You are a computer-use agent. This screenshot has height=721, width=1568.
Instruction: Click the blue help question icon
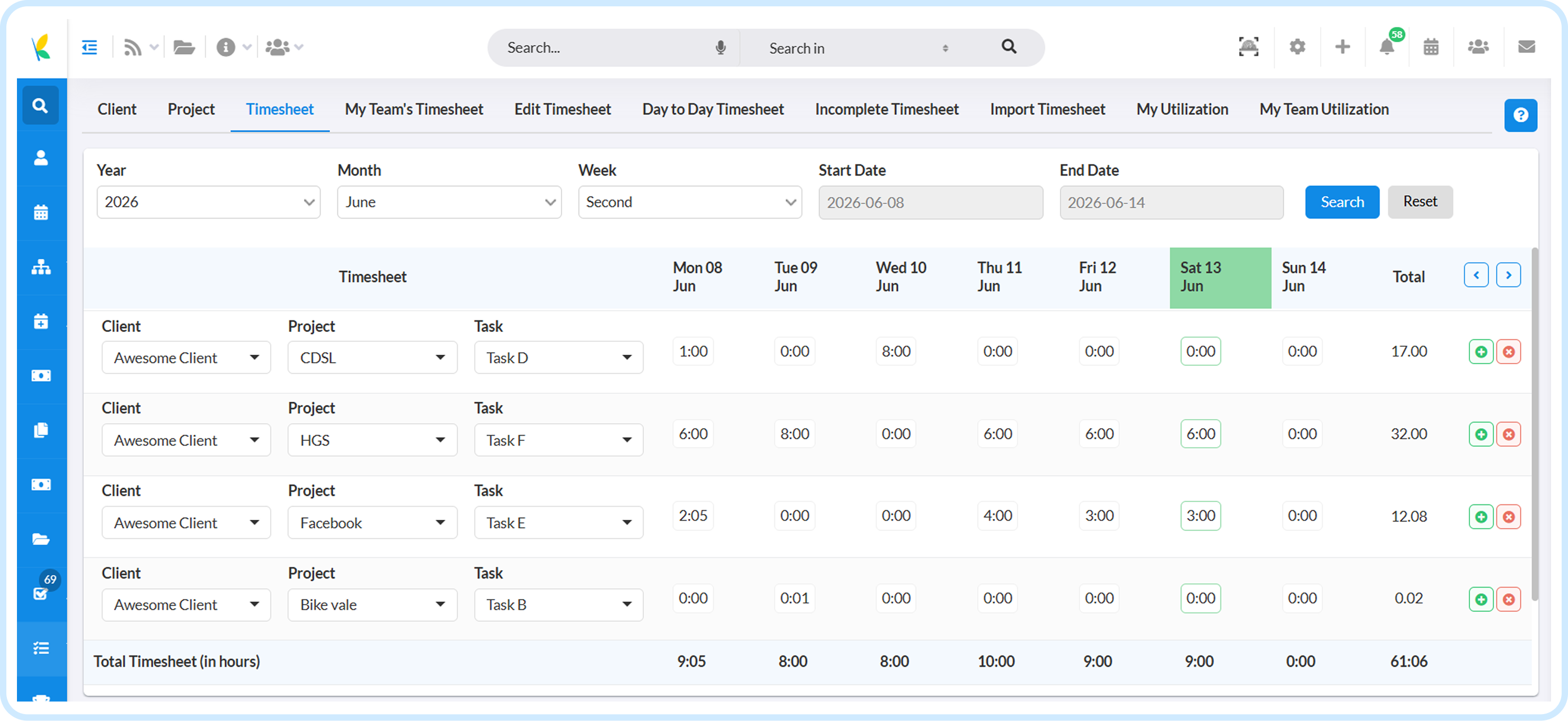pyautogui.click(x=1520, y=115)
